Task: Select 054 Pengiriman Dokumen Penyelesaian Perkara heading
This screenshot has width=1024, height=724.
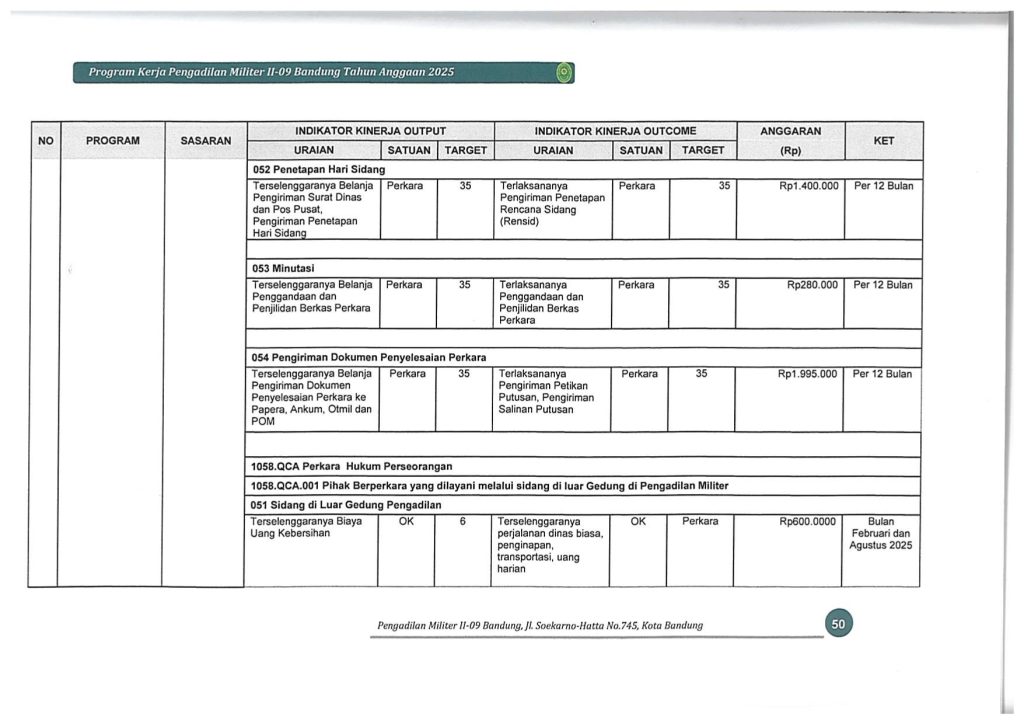Action: click(369, 357)
